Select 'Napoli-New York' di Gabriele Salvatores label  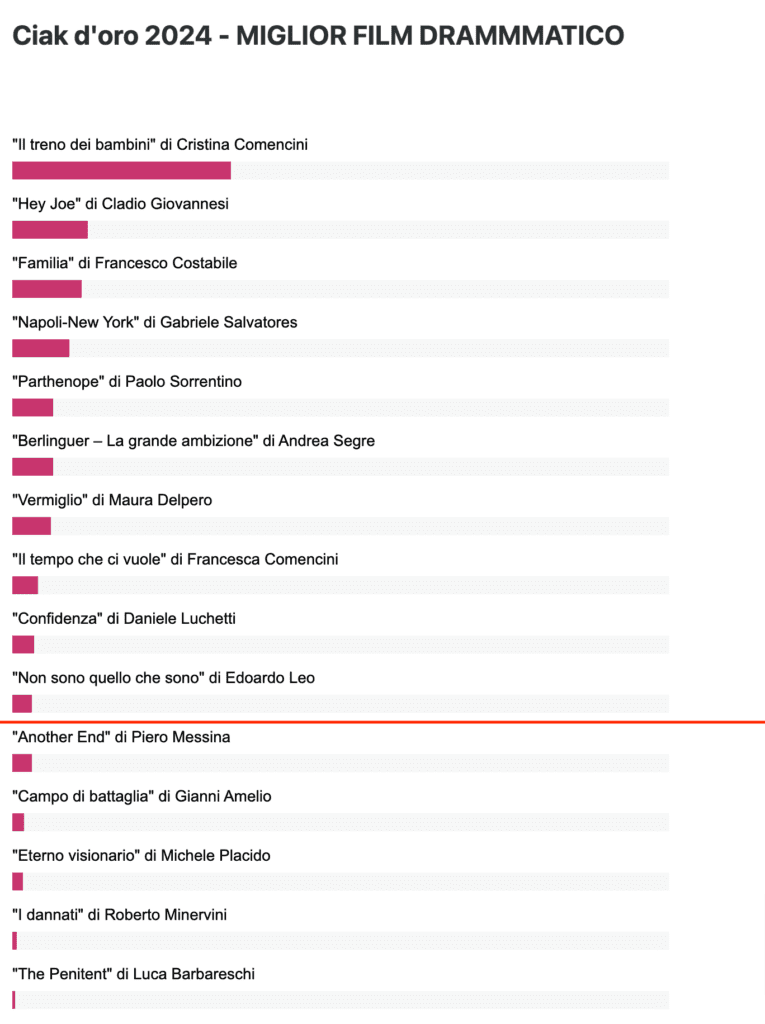point(155,322)
